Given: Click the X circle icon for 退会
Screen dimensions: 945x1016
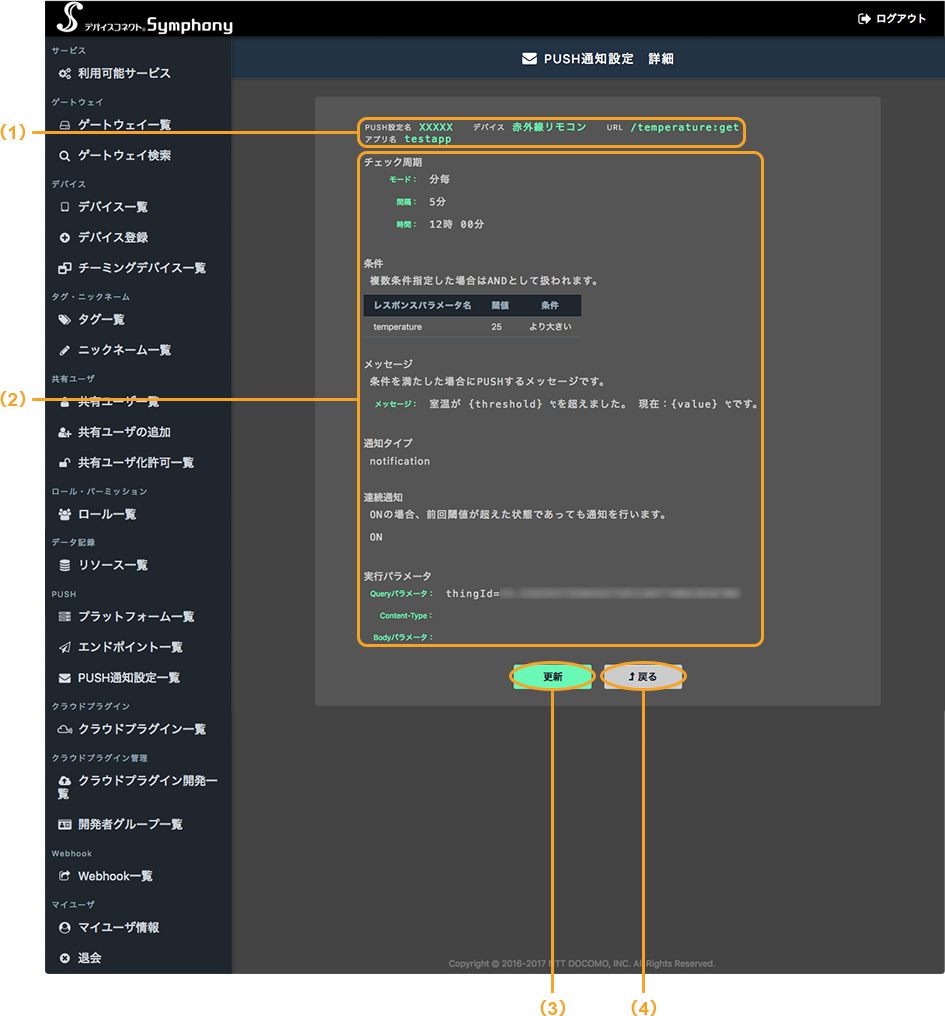Looking at the screenshot, I should (65, 958).
